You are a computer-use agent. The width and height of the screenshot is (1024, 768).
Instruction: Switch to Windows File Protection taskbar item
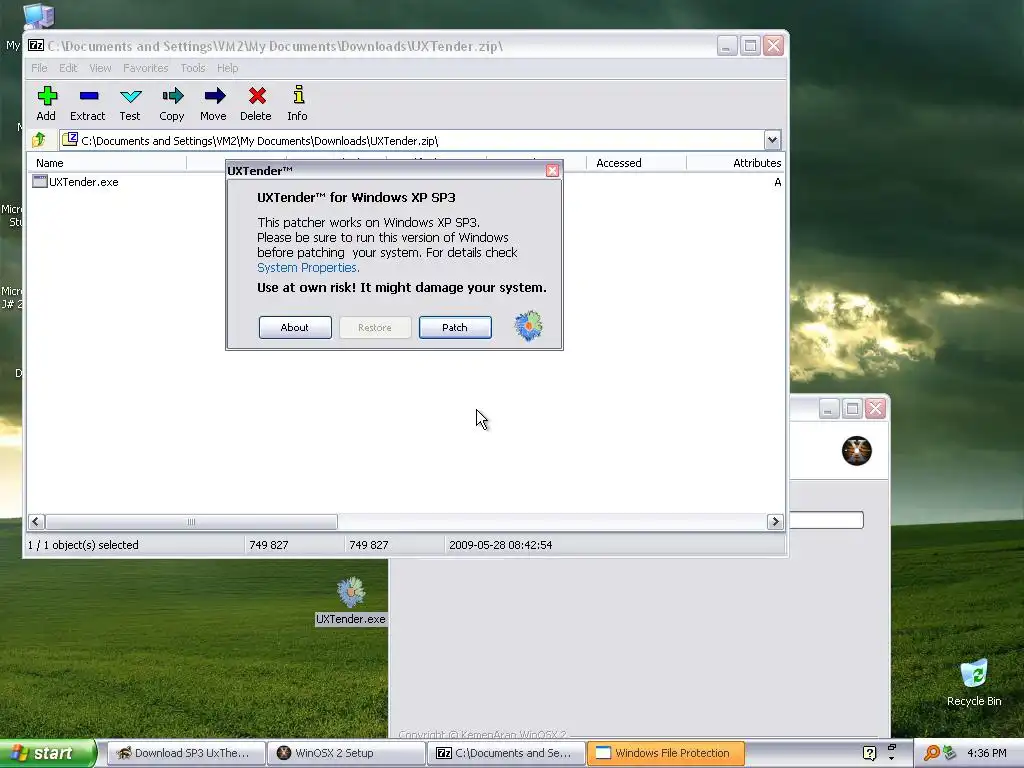pyautogui.click(x=666, y=753)
